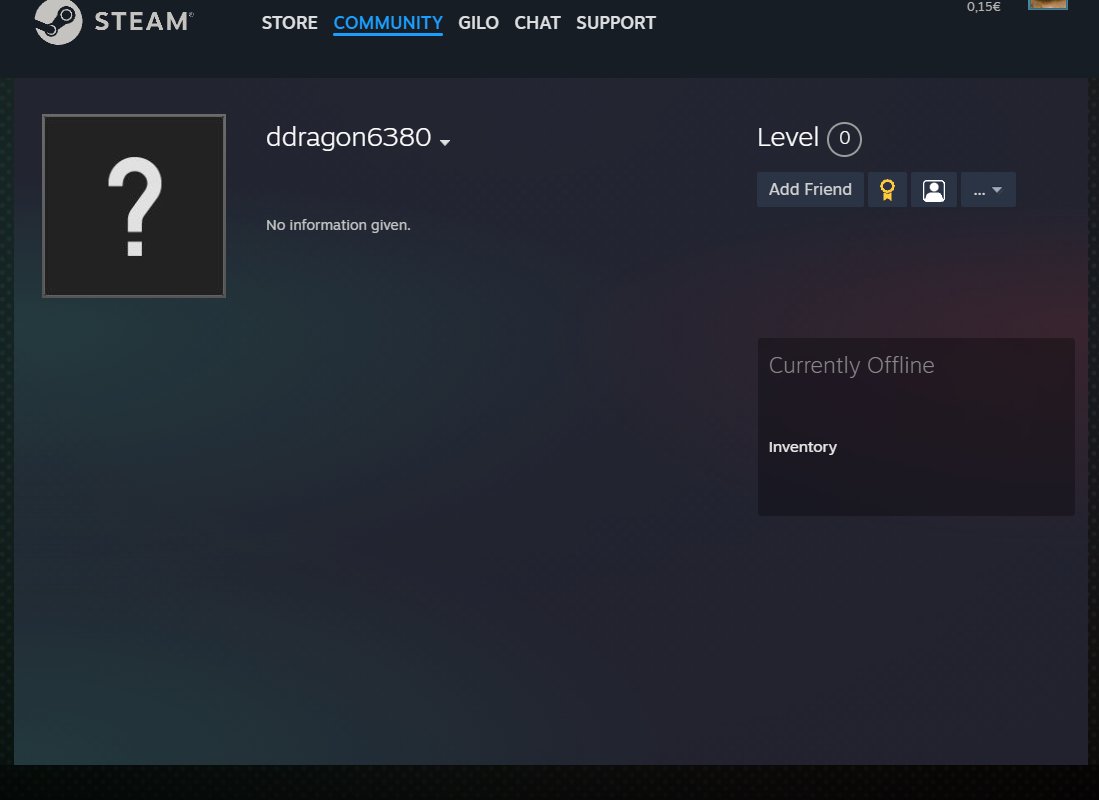
Task: Click the ddragon6380 profile name
Action: (x=348, y=137)
